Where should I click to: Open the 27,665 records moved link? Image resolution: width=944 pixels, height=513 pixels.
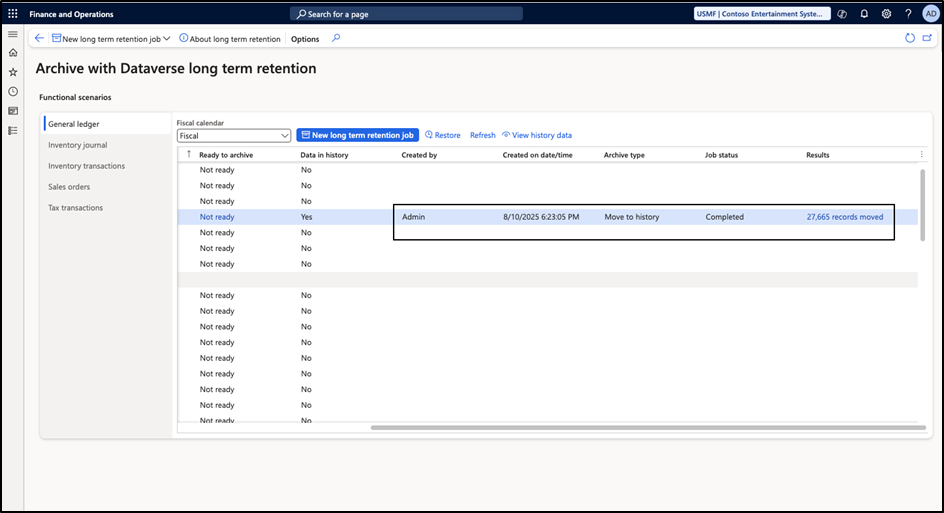(x=845, y=217)
